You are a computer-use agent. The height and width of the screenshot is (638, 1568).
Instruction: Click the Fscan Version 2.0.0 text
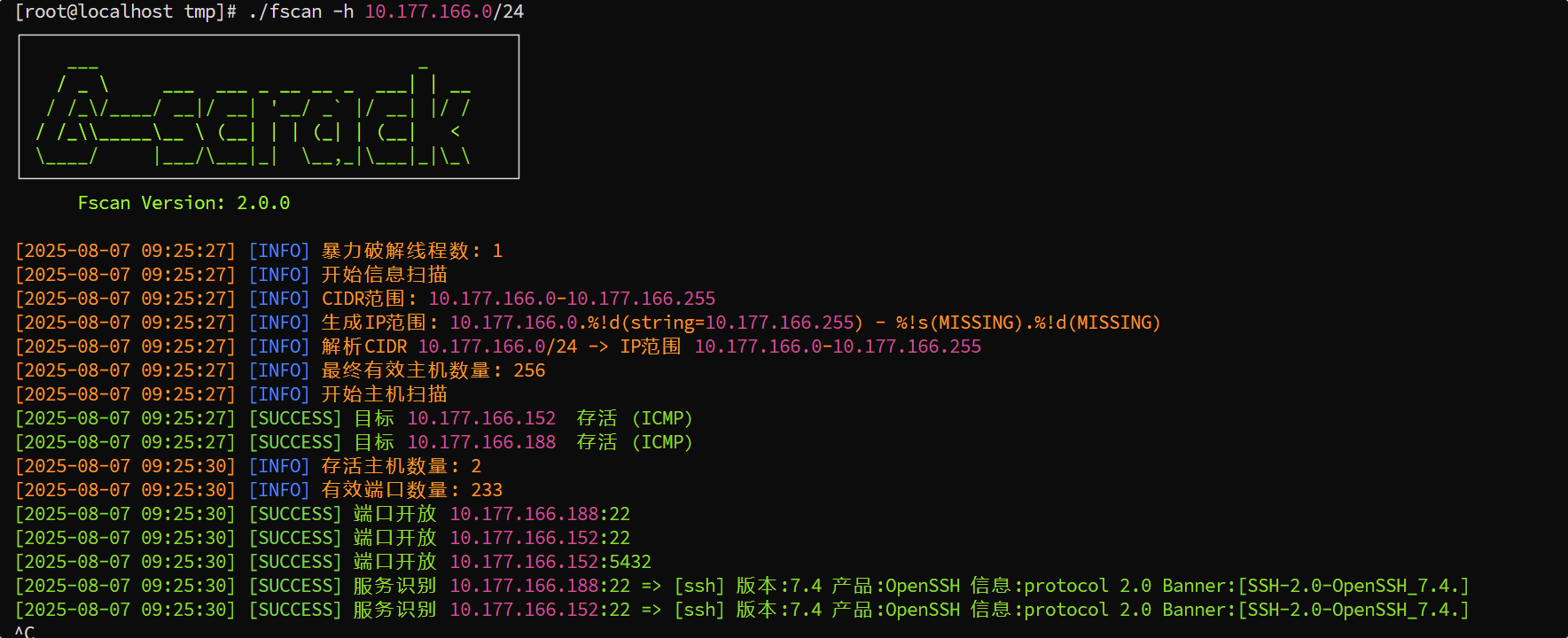point(183,203)
